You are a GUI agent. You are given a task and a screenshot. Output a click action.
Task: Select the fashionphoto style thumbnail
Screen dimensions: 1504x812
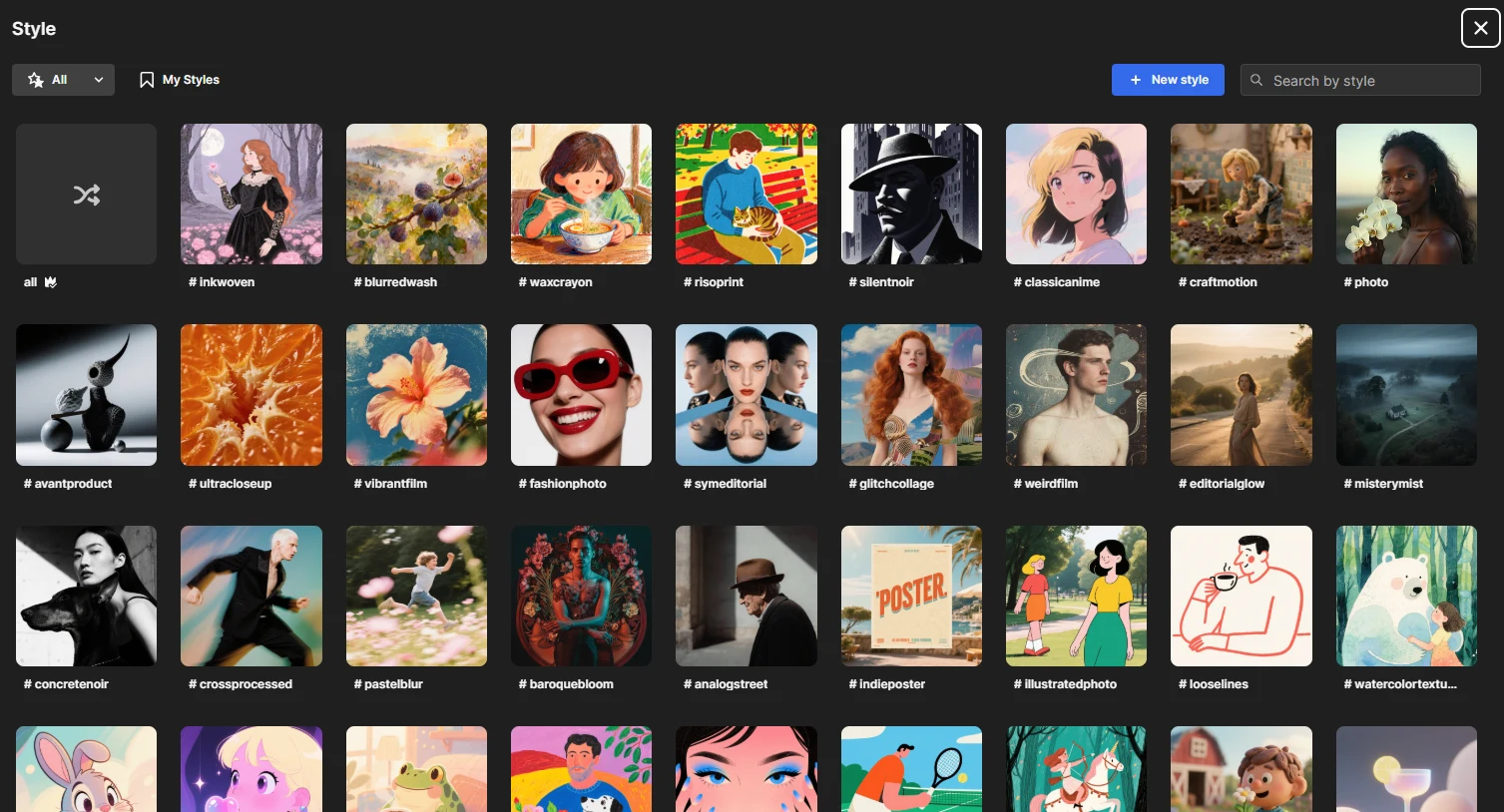pyautogui.click(x=581, y=395)
